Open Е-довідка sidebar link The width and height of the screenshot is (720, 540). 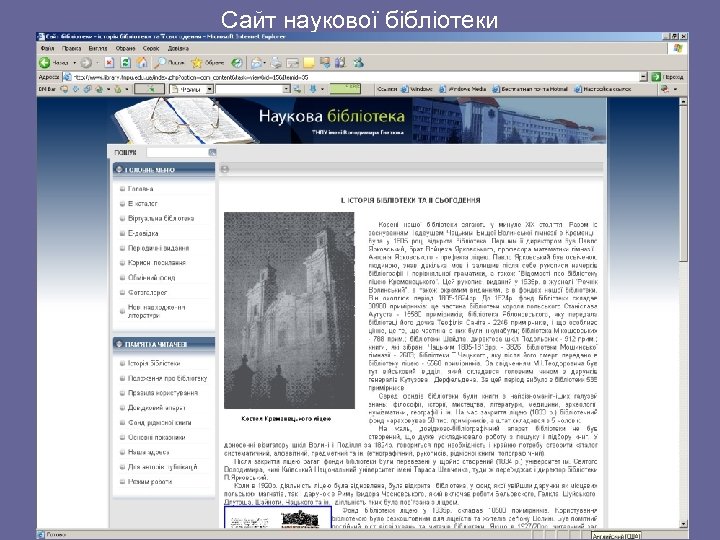tap(143, 233)
